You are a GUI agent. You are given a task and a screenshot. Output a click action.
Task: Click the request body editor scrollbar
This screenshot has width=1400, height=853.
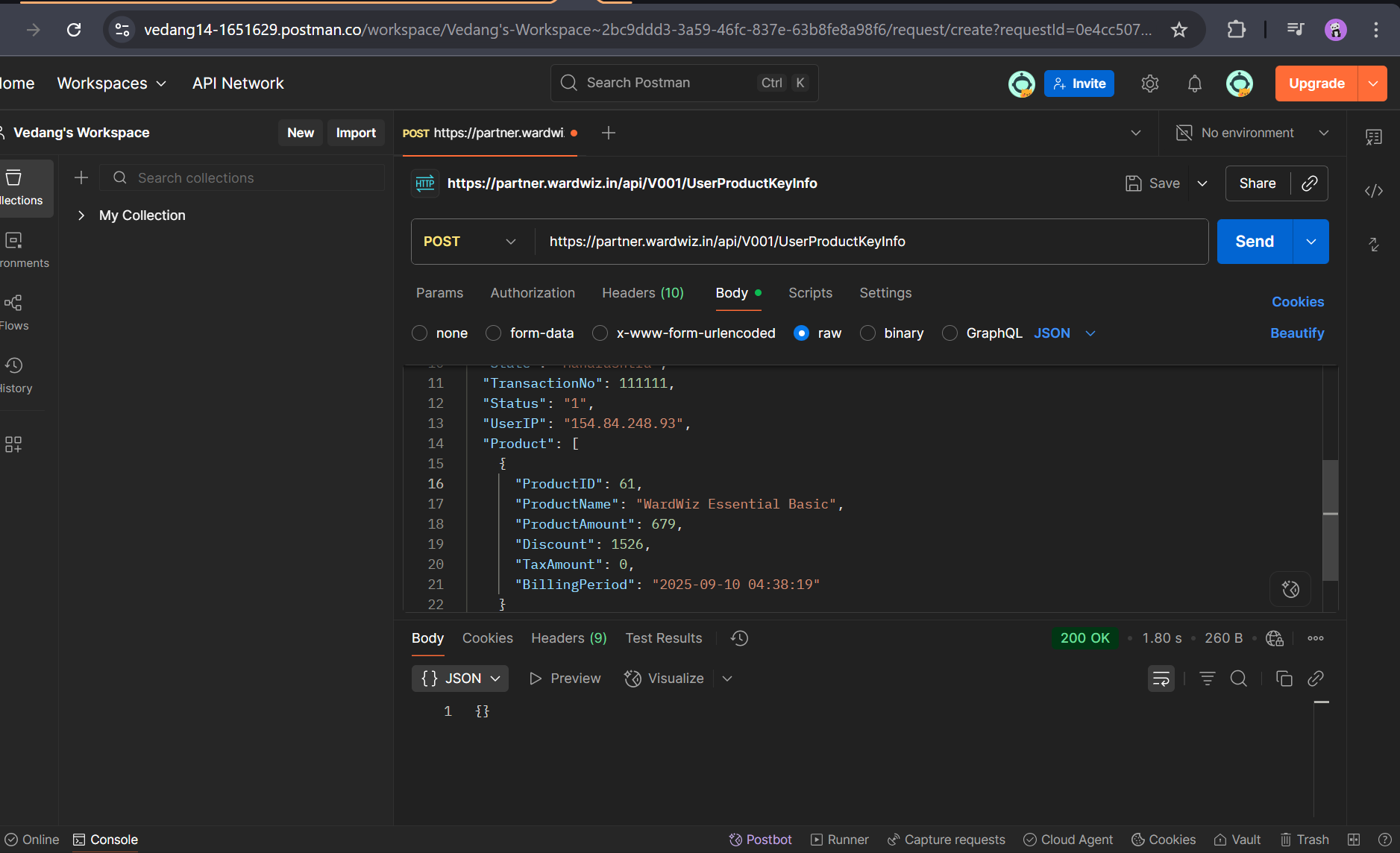[1330, 520]
